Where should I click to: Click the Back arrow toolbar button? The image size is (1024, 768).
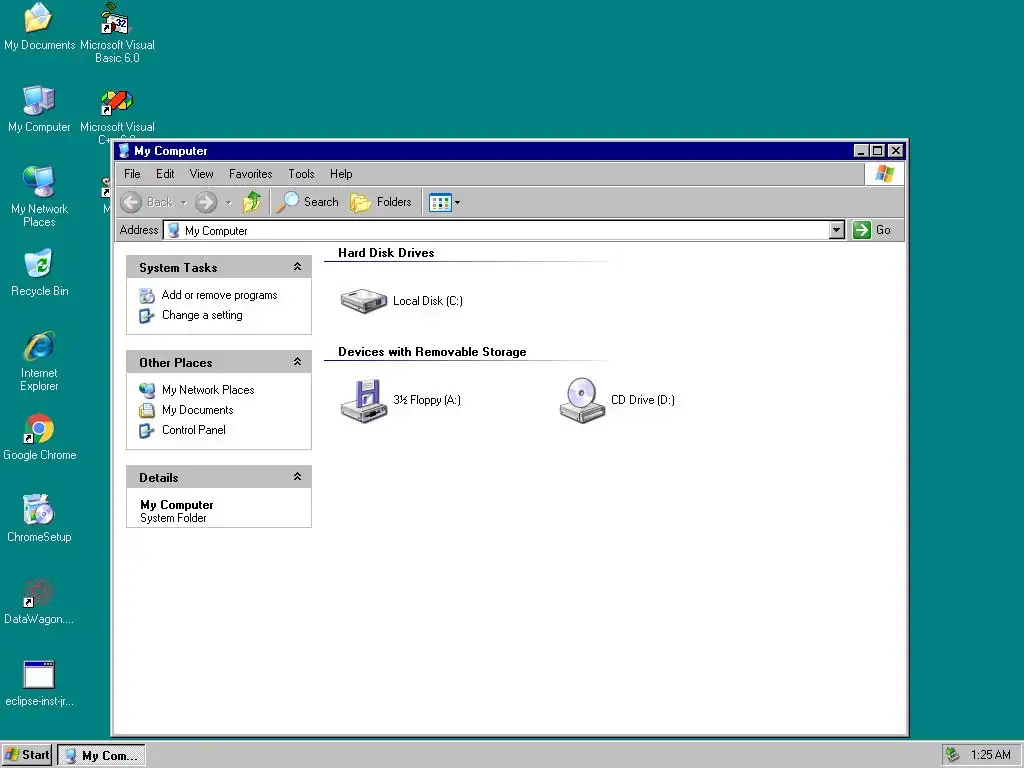point(148,202)
